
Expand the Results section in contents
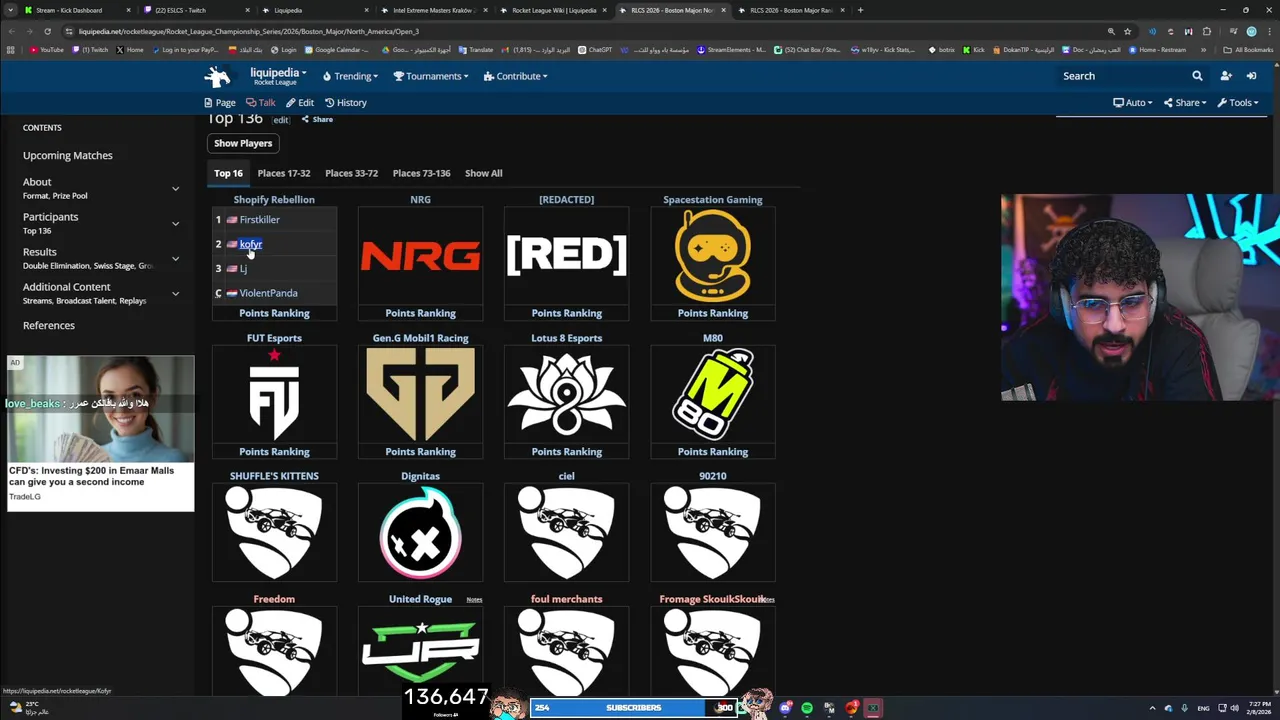175,258
